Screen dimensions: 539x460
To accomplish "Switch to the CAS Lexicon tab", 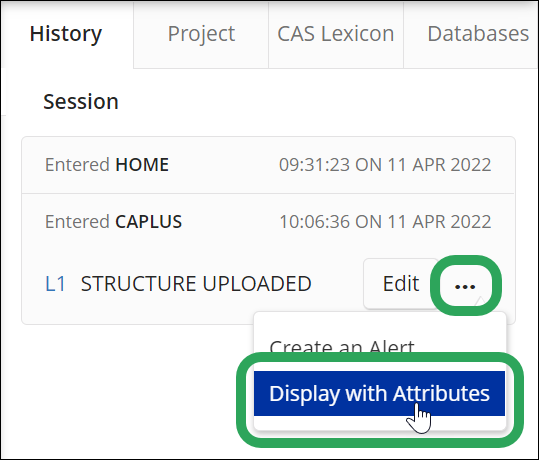I will coord(336,34).
